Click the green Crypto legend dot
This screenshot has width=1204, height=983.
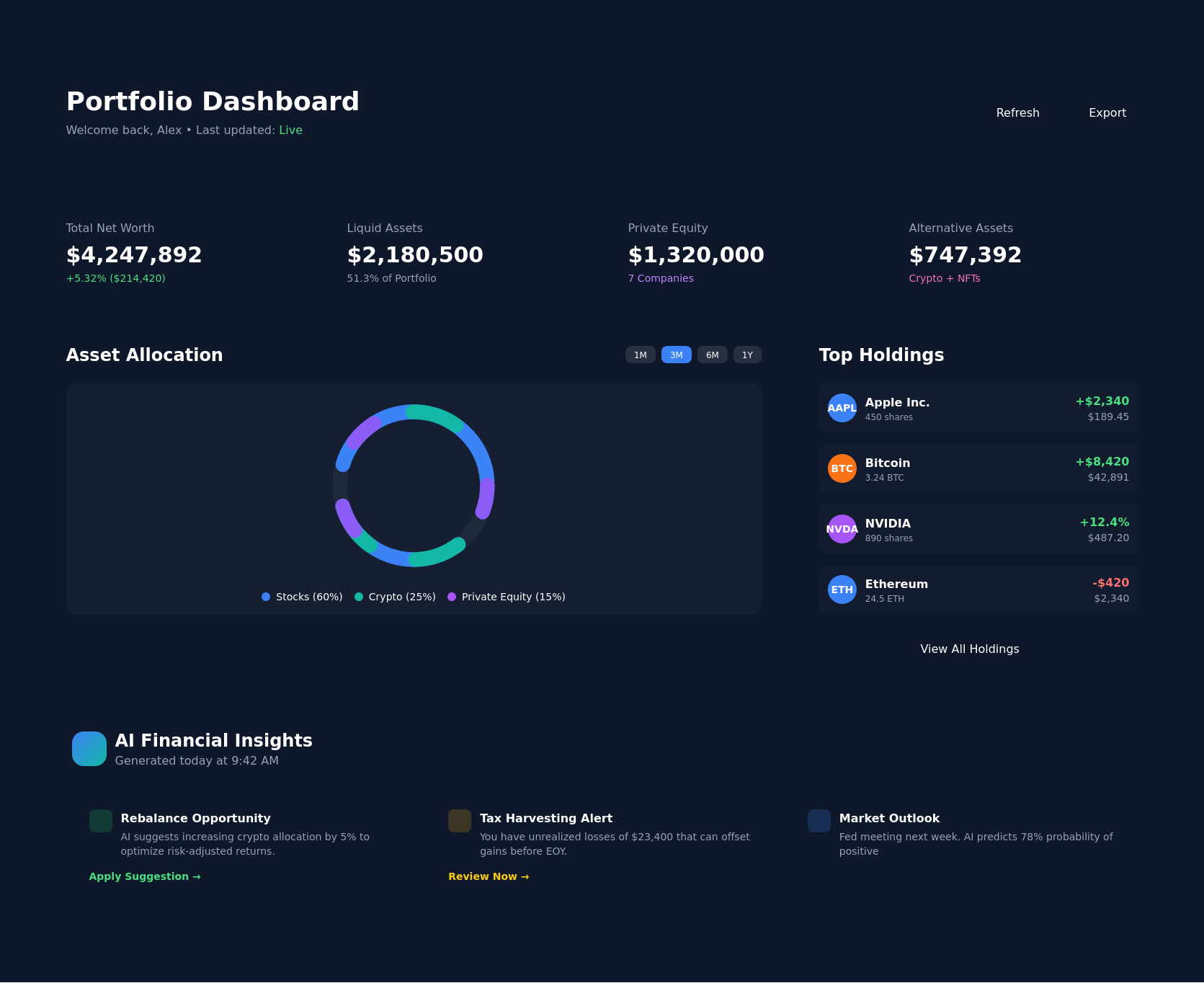[358, 596]
